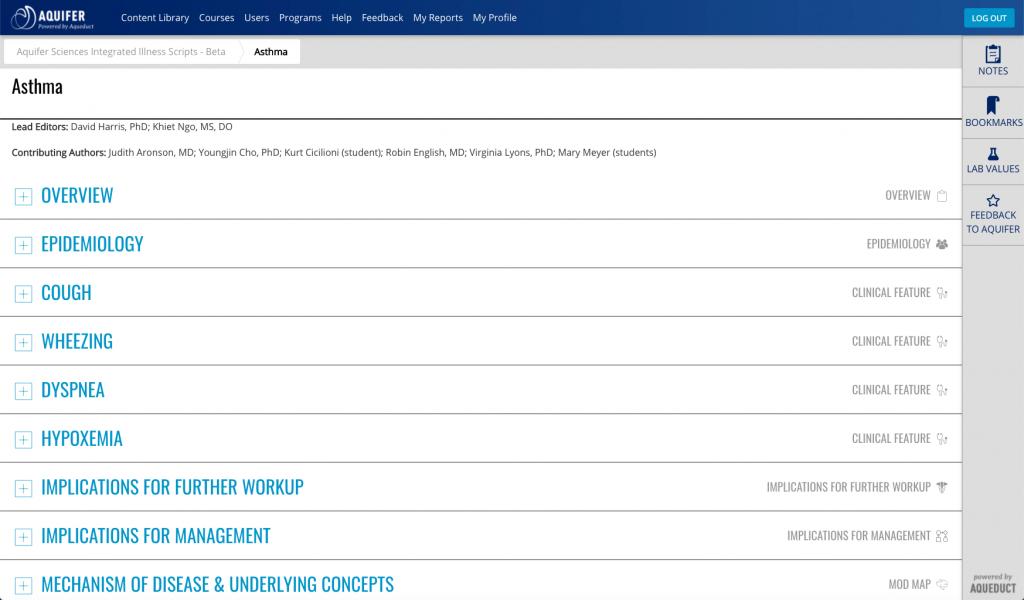The image size is (1024, 600).
Task: Click the Implications for Management flow icon
Action: [942, 536]
